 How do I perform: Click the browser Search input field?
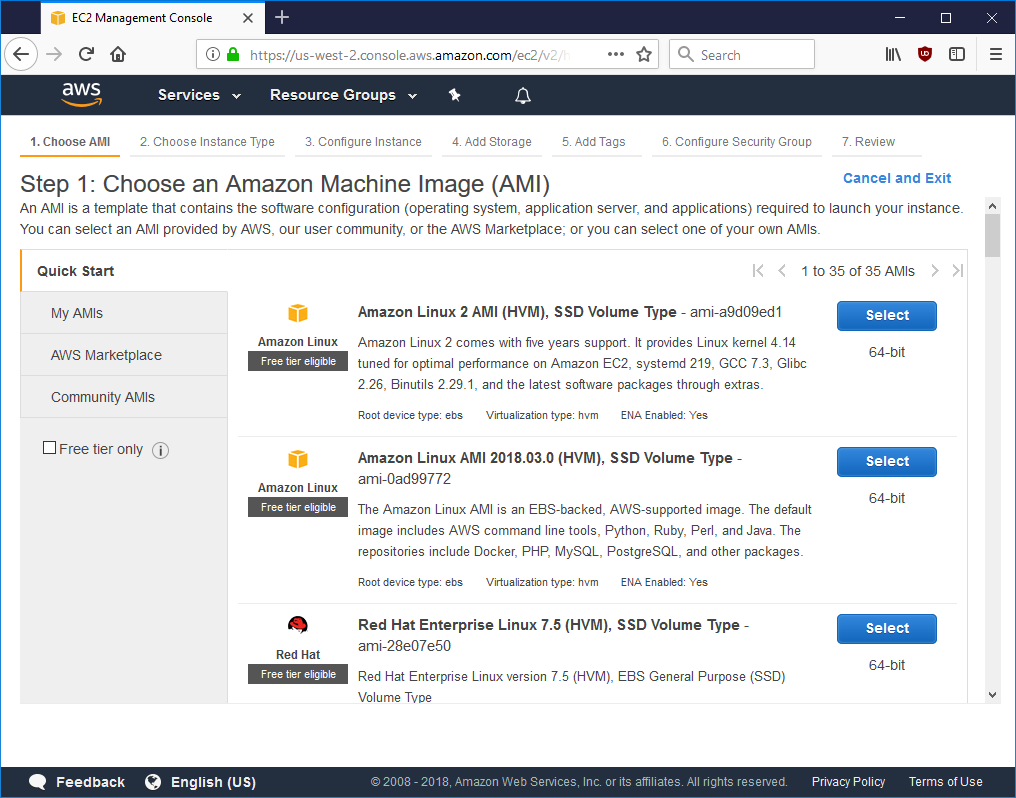coord(742,54)
